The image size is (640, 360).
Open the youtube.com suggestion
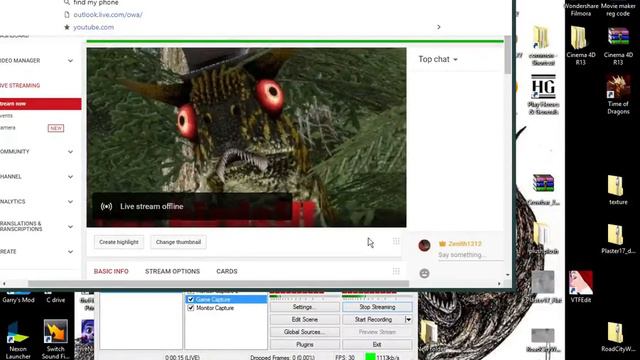(x=93, y=27)
